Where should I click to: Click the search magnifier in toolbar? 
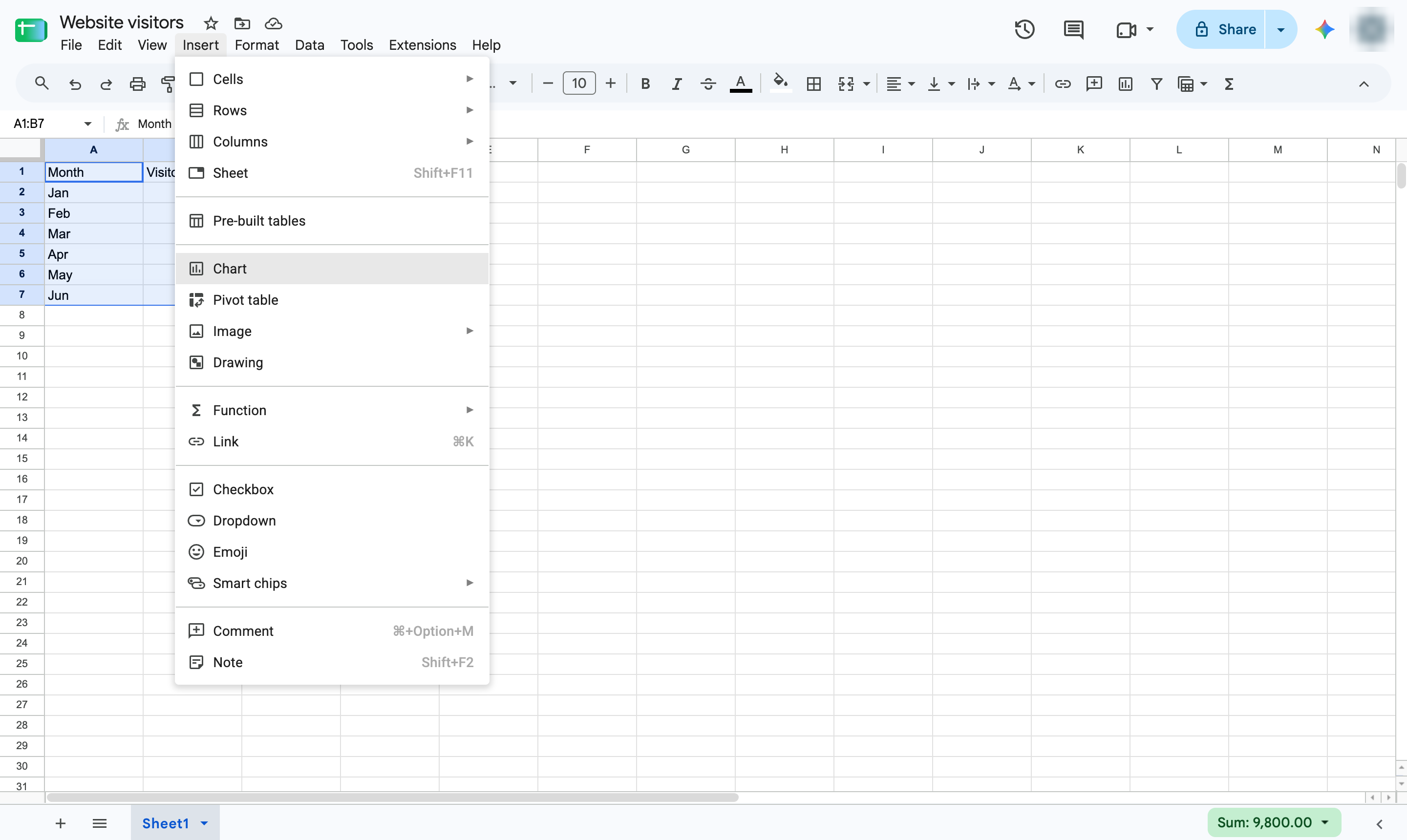(42, 84)
